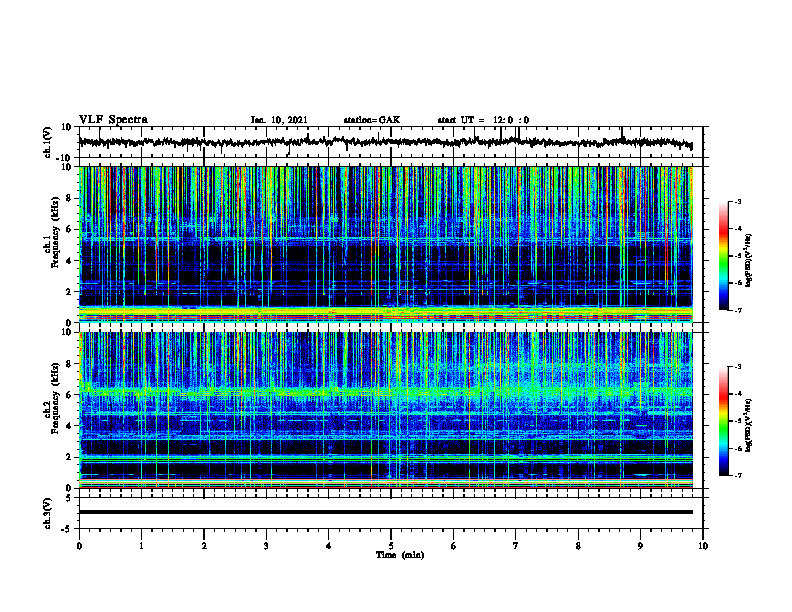Screen dimensions: 792x612
Task: Click the "VLF Spectra" plot title
Action: coord(113,119)
